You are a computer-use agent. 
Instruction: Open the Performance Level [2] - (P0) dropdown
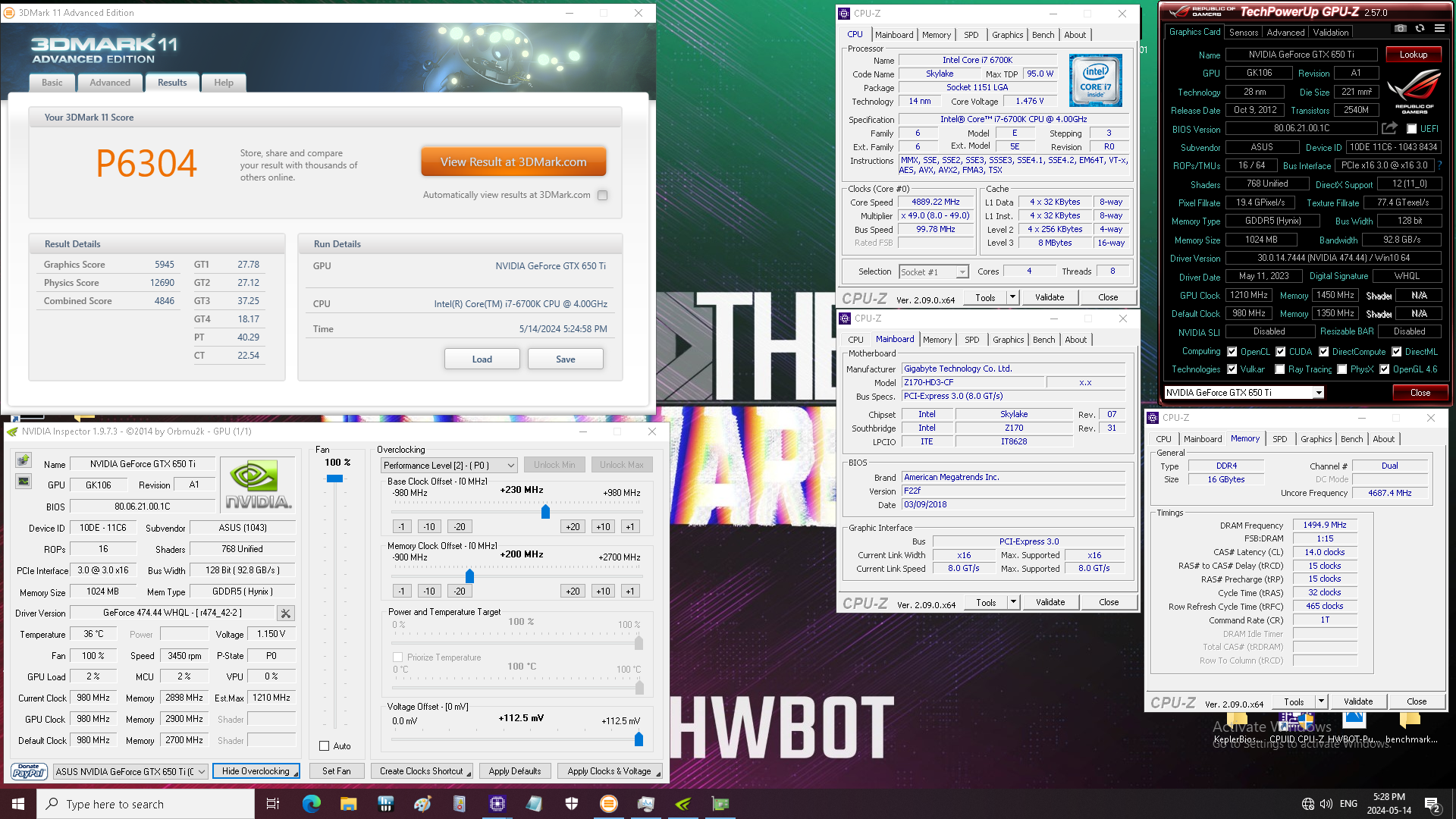(x=449, y=465)
